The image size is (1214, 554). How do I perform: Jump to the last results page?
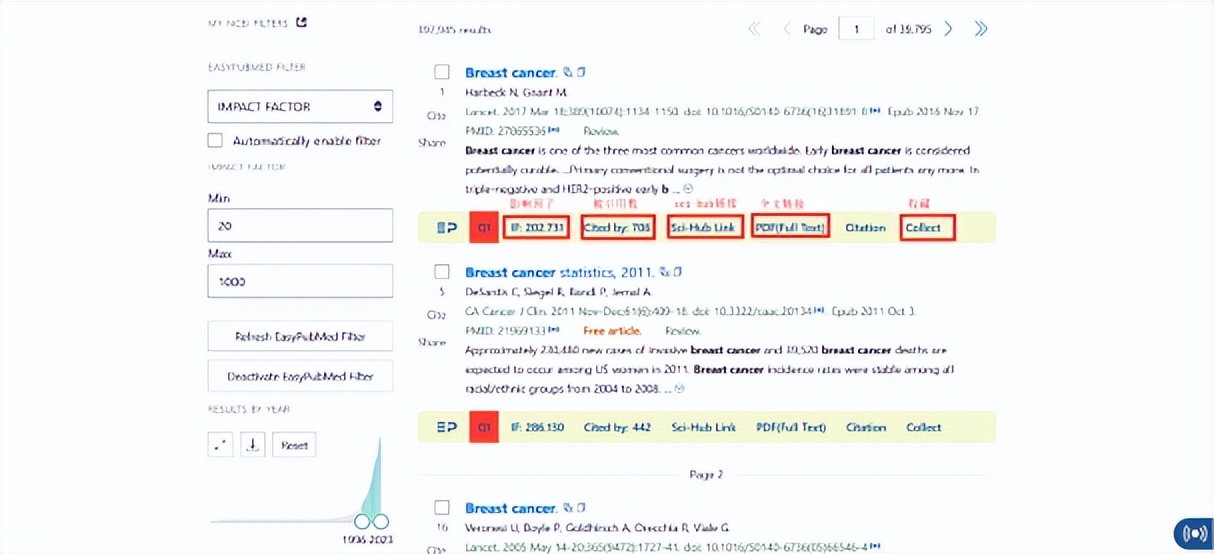[x=981, y=29]
